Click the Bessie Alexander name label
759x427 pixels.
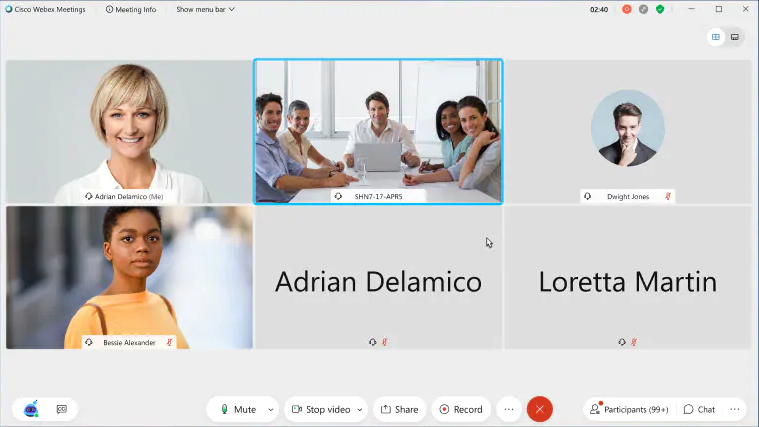[129, 342]
